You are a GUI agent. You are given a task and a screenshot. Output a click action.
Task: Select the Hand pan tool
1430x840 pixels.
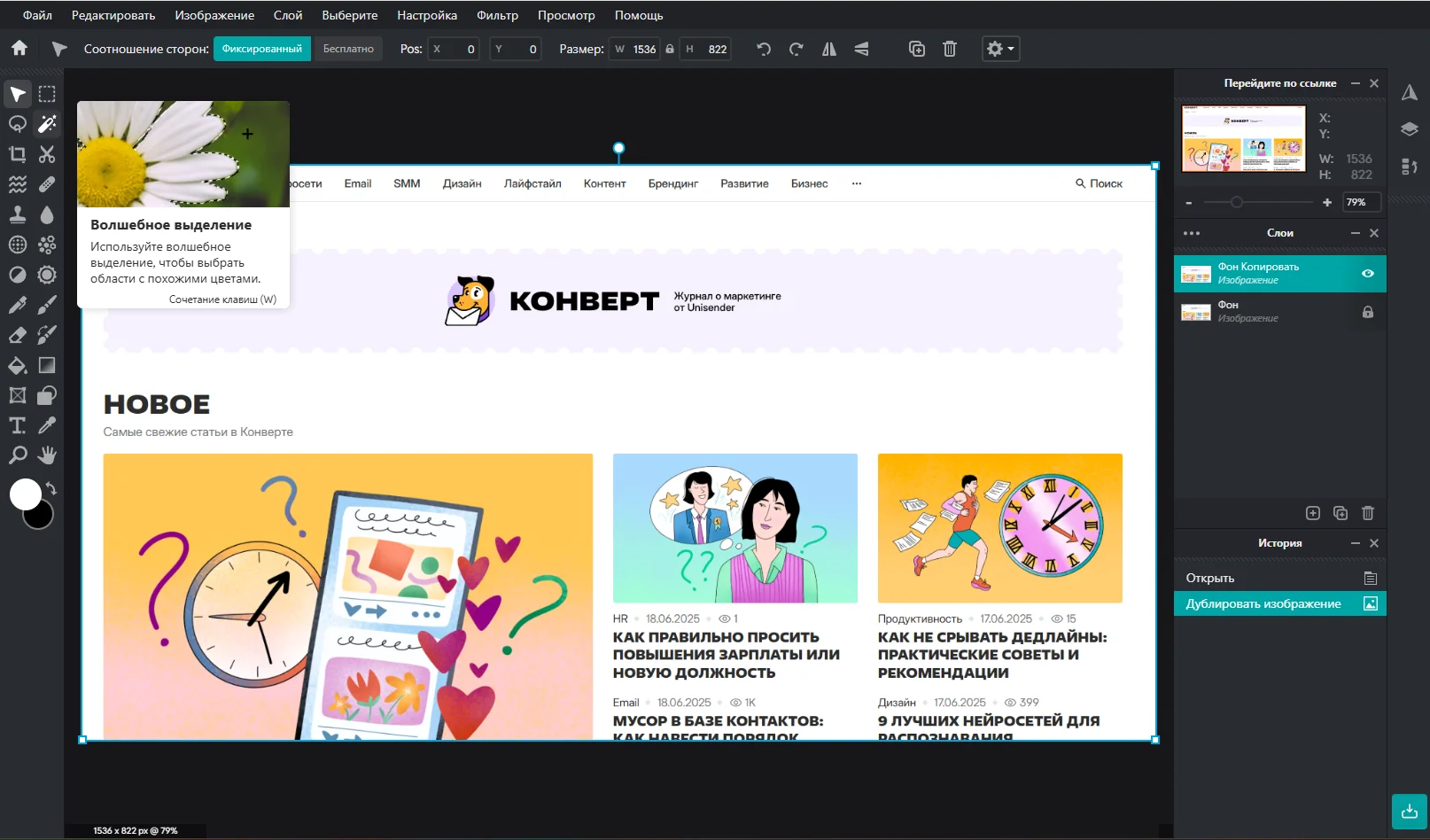tap(47, 455)
